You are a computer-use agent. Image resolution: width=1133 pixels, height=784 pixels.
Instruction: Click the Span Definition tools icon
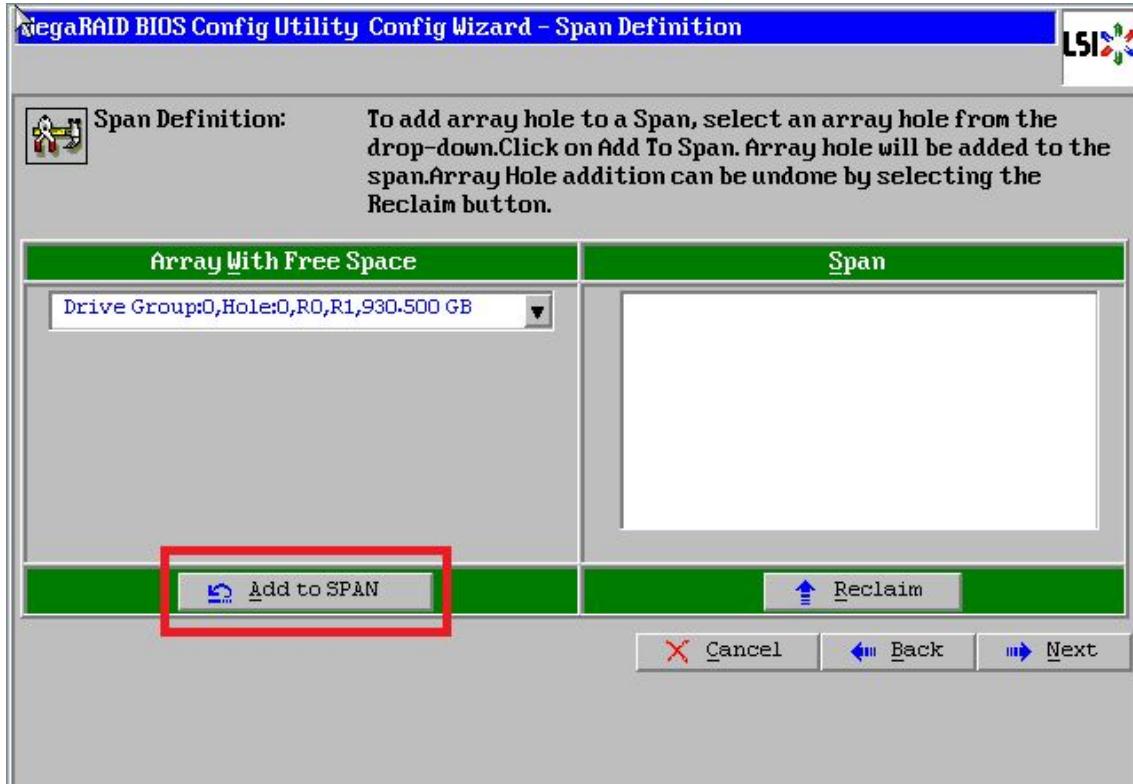(x=56, y=136)
